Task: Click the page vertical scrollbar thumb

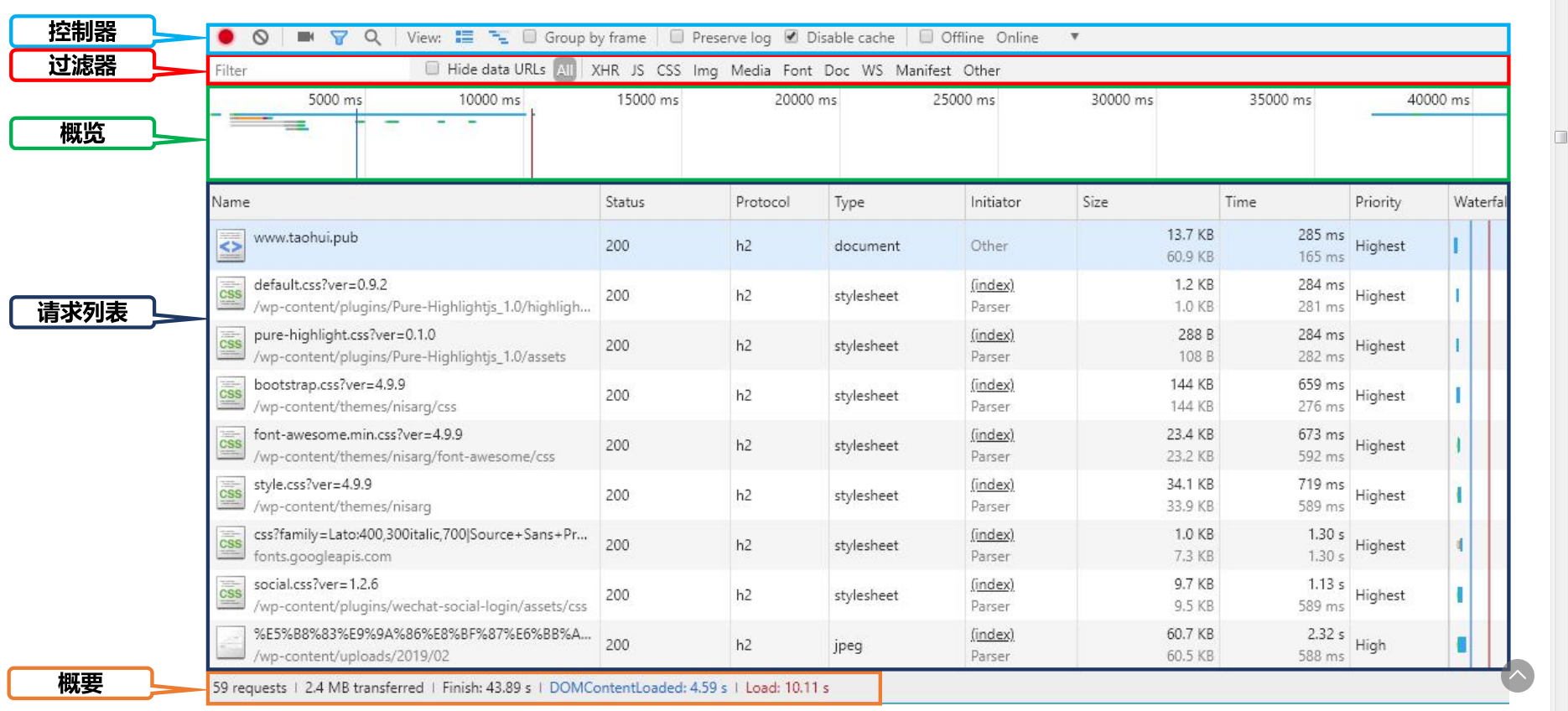Action: (x=1560, y=137)
